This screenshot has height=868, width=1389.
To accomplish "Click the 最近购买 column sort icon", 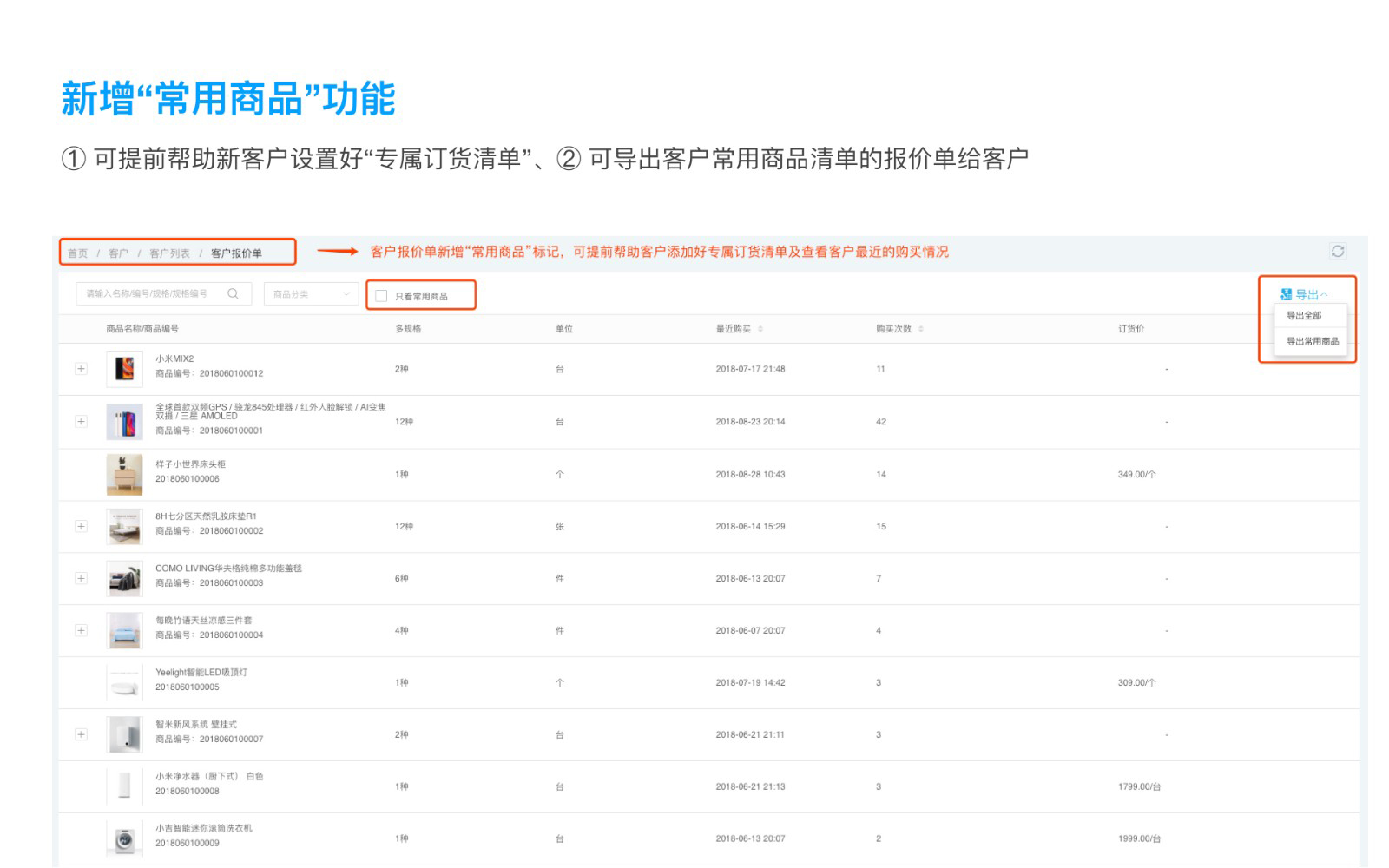I will click(760, 329).
